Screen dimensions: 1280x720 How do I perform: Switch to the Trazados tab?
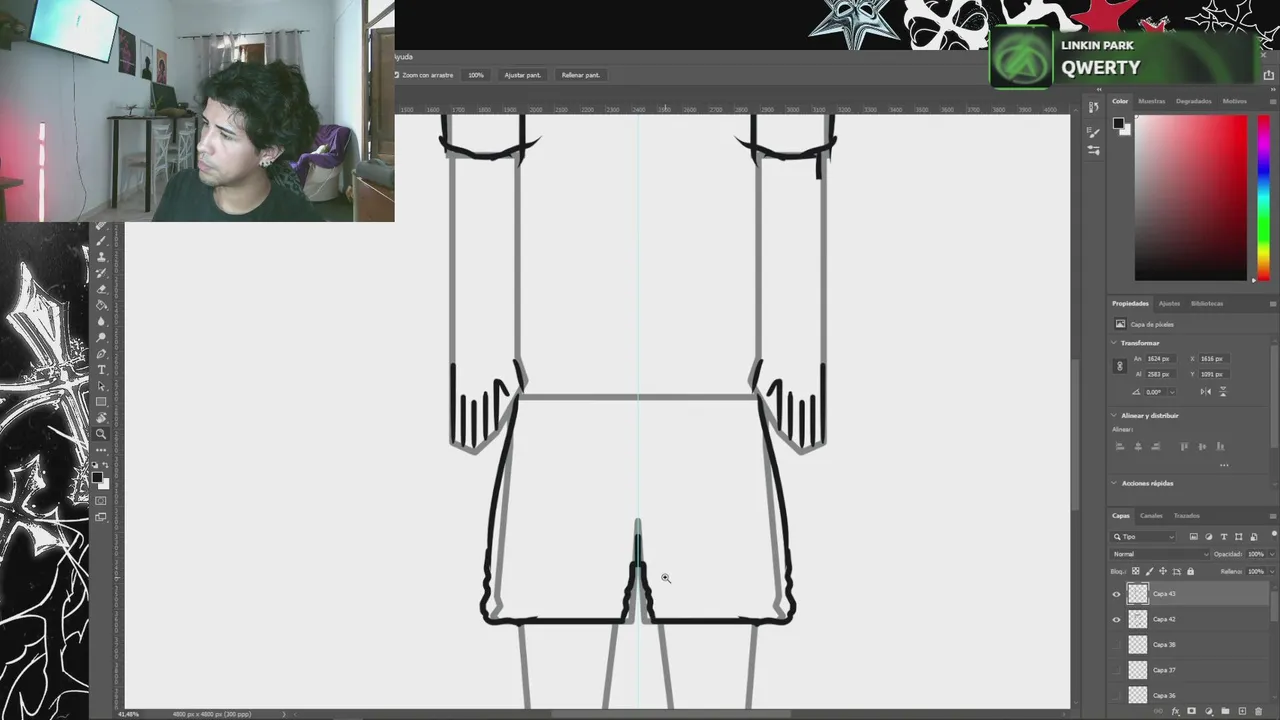1187,515
